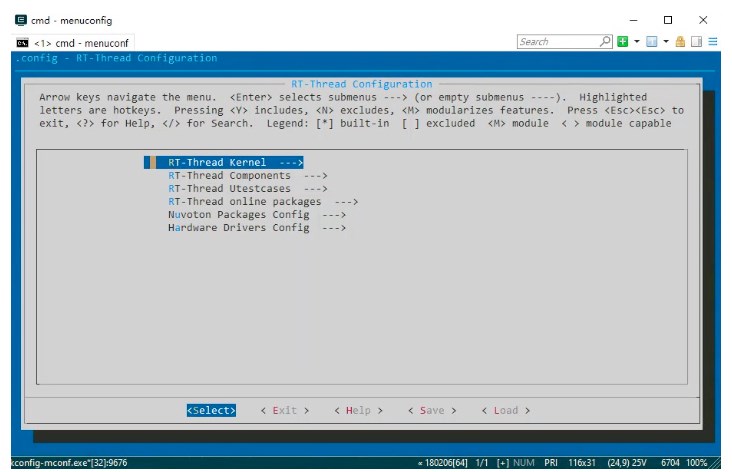Click the search magnifier icon

[x=605, y=41]
